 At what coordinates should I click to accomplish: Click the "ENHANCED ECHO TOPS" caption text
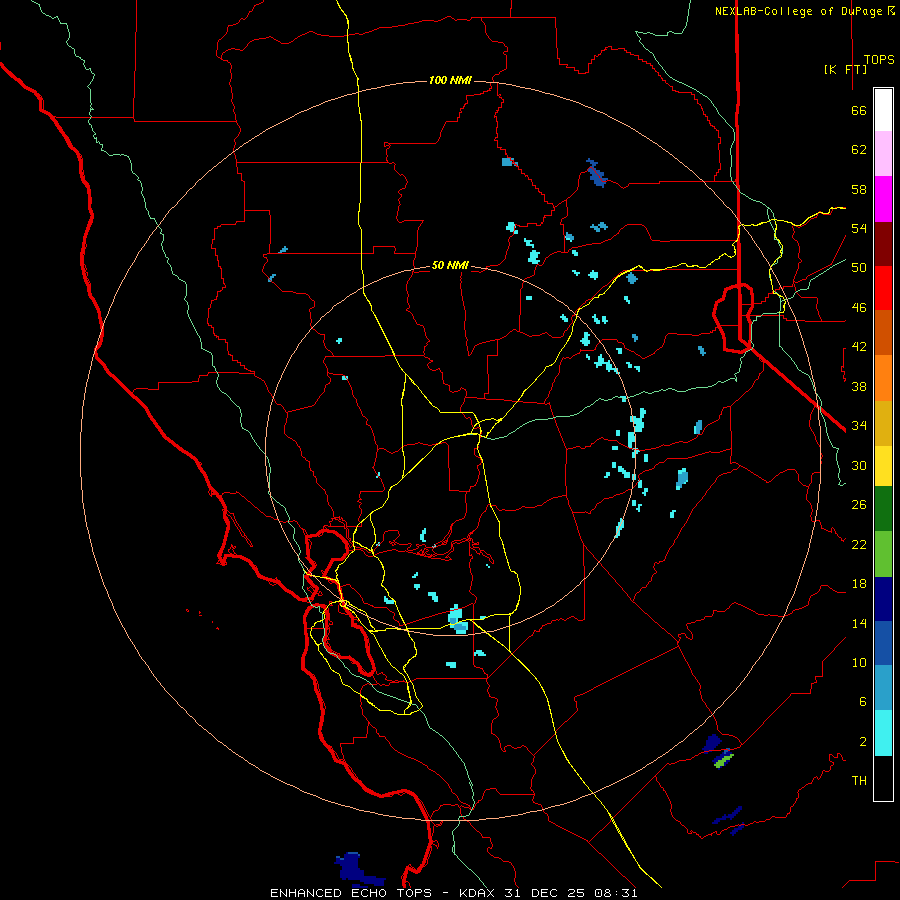[351, 893]
